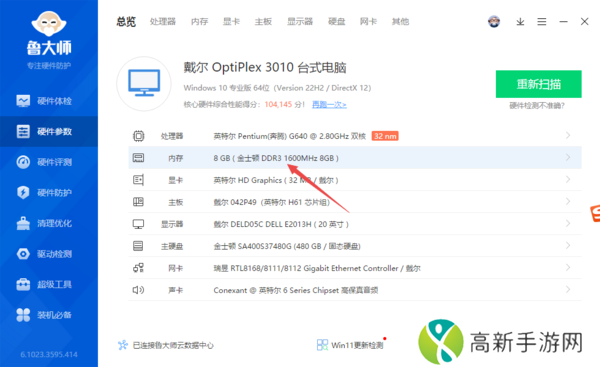Screen dimensions: 600x367
Task: Click the OptiPlex 3010 title
Action: (265, 68)
